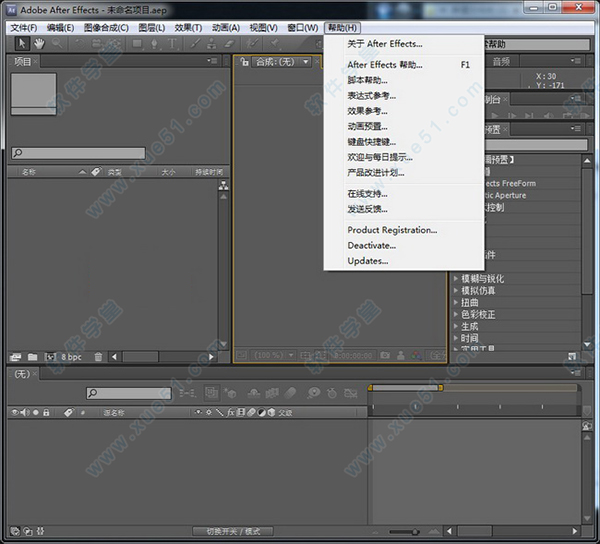Open the 图层(L) menu
The image size is (600, 544).
click(x=152, y=28)
